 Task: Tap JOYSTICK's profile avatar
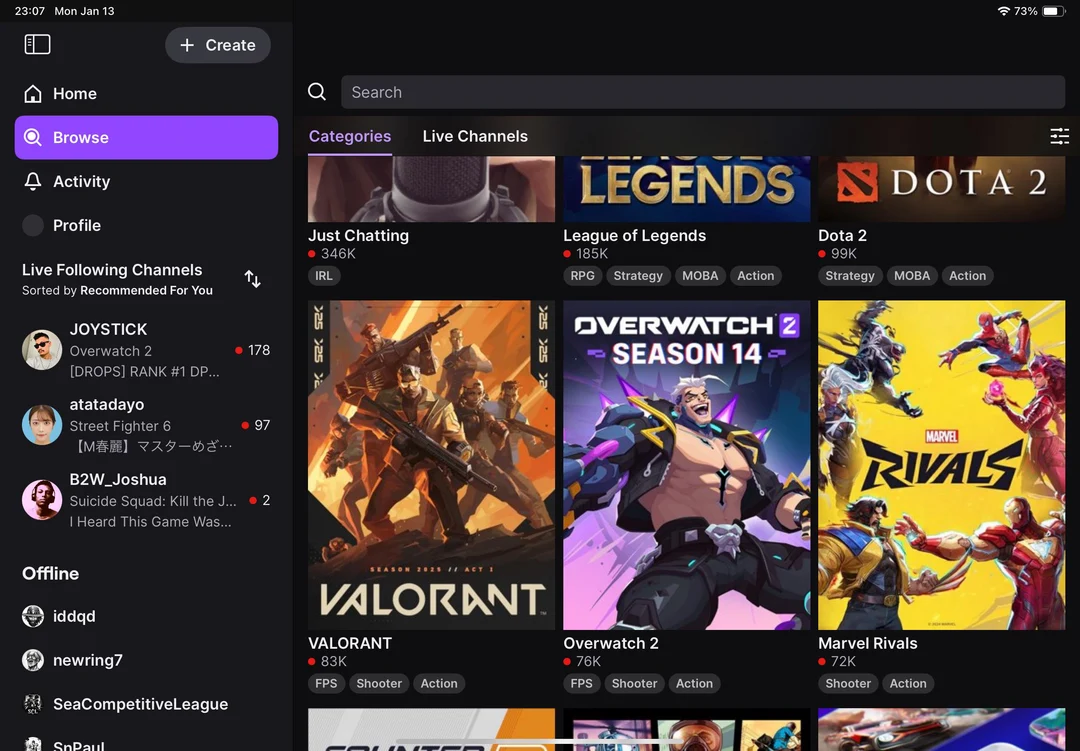click(x=41, y=349)
